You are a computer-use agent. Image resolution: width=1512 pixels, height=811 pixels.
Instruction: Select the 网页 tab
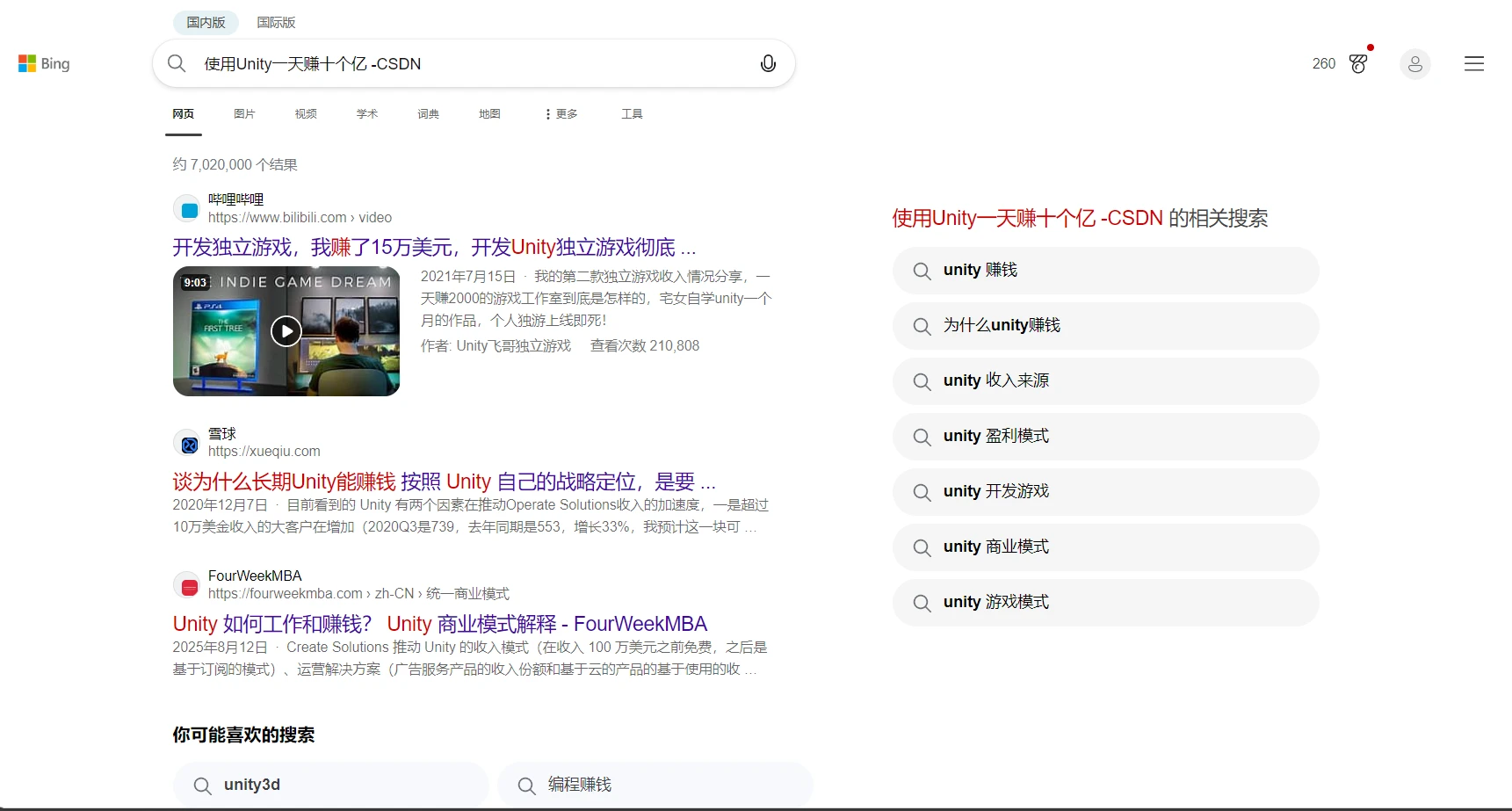tap(184, 114)
